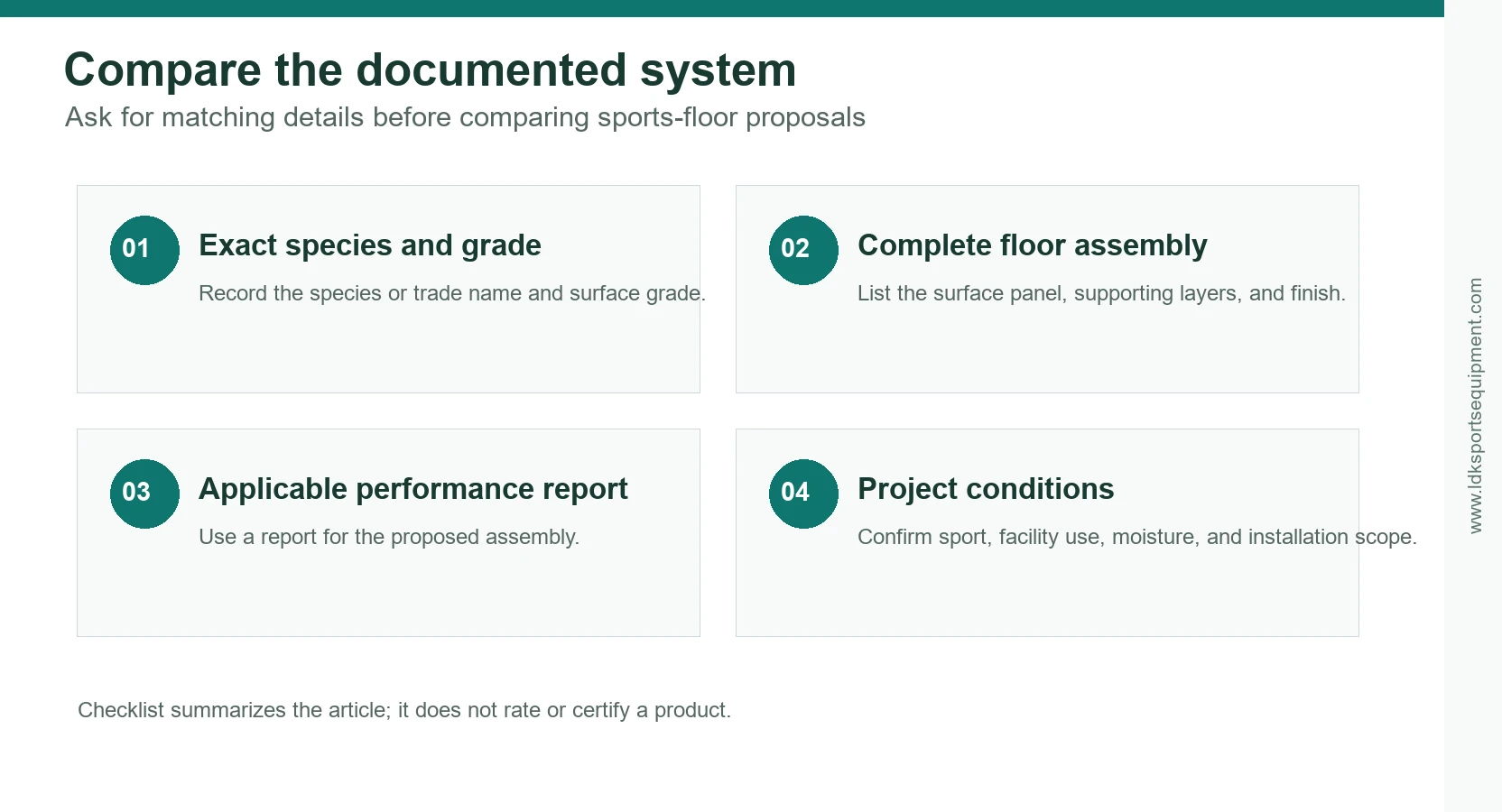Click 'List the surface panel, supporting layers' text
This screenshot has height=812, width=1502.
pyautogui.click(x=1101, y=293)
